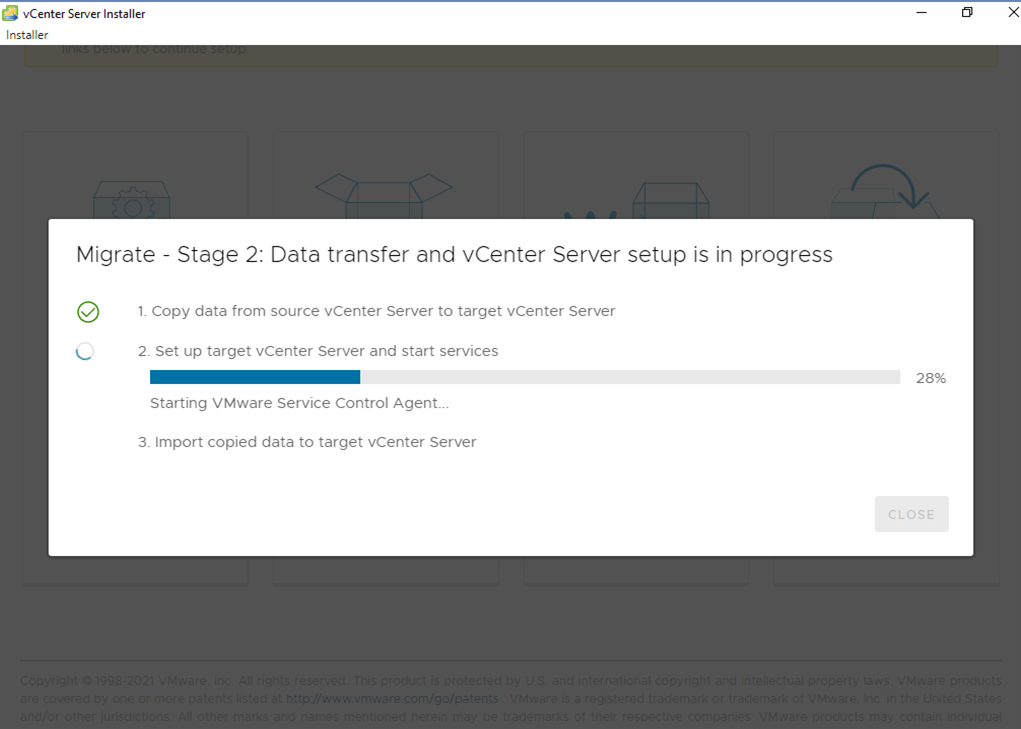
Task: Select step 1 Copy data from source text
Action: pyautogui.click(x=376, y=311)
